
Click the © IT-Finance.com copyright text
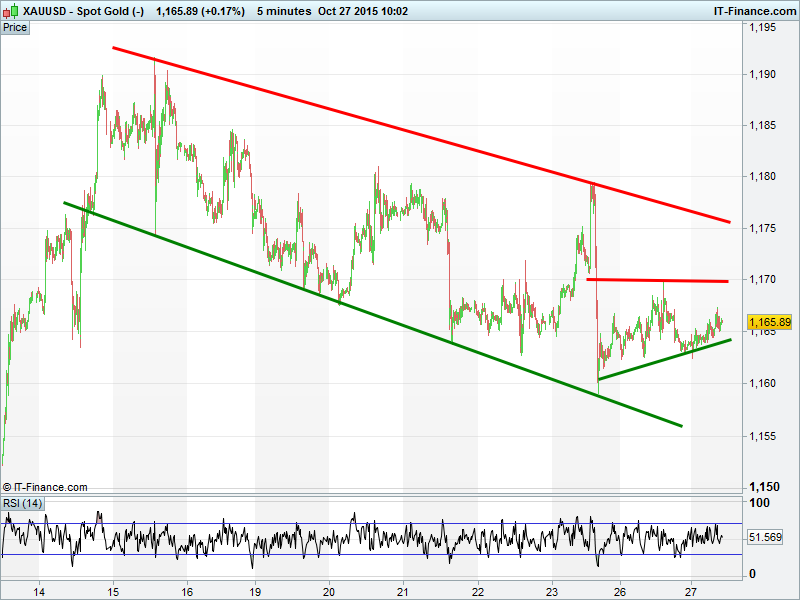pyautogui.click(x=45, y=487)
